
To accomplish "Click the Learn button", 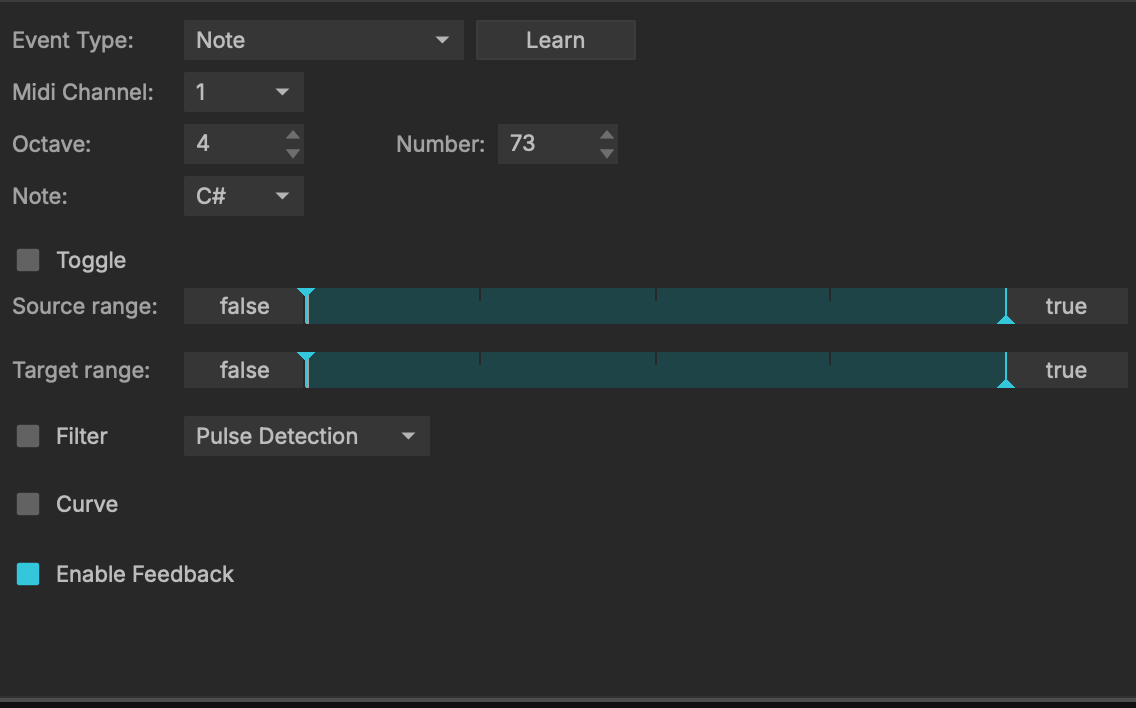I will tap(555, 40).
